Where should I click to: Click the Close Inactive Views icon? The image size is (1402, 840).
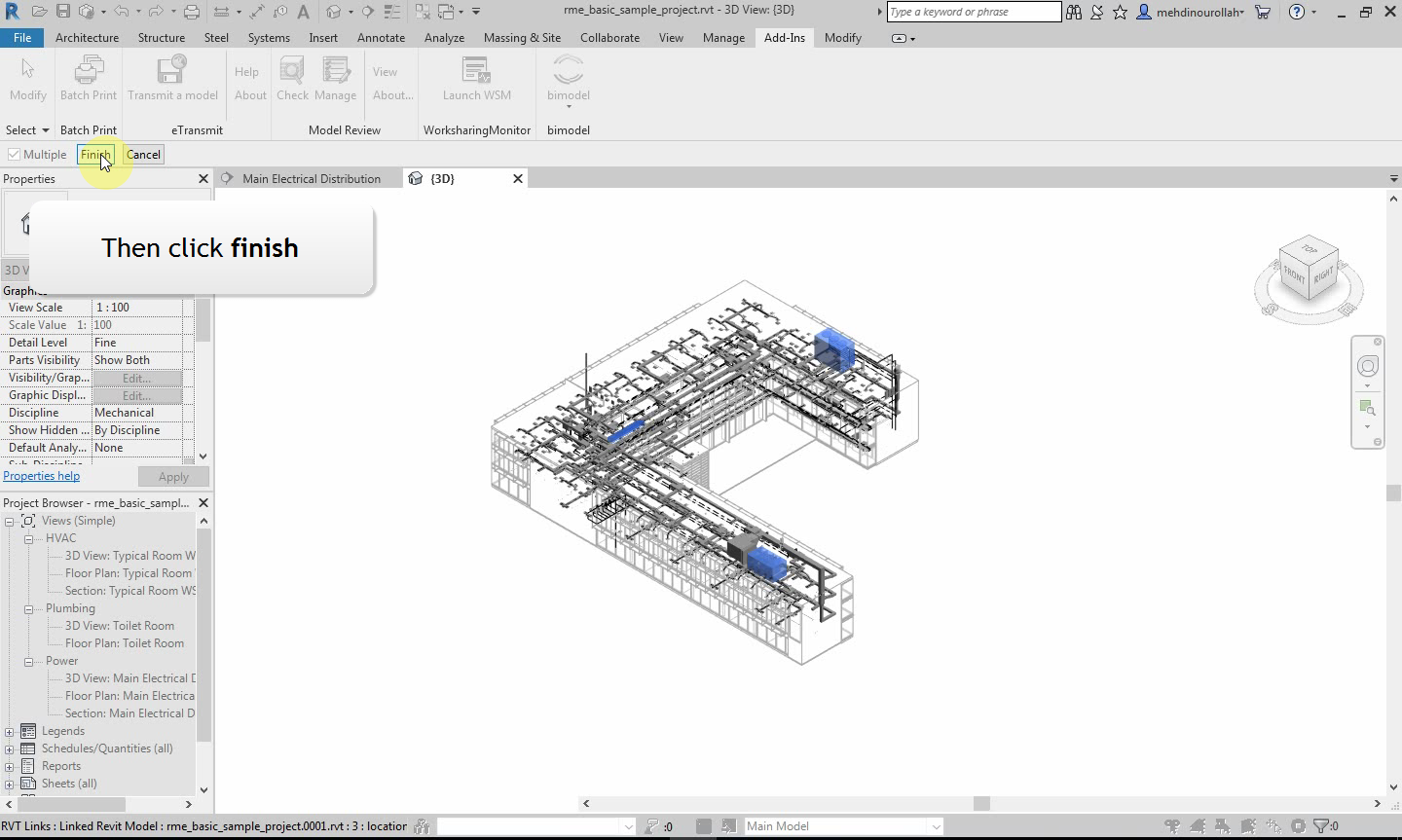pos(424,12)
